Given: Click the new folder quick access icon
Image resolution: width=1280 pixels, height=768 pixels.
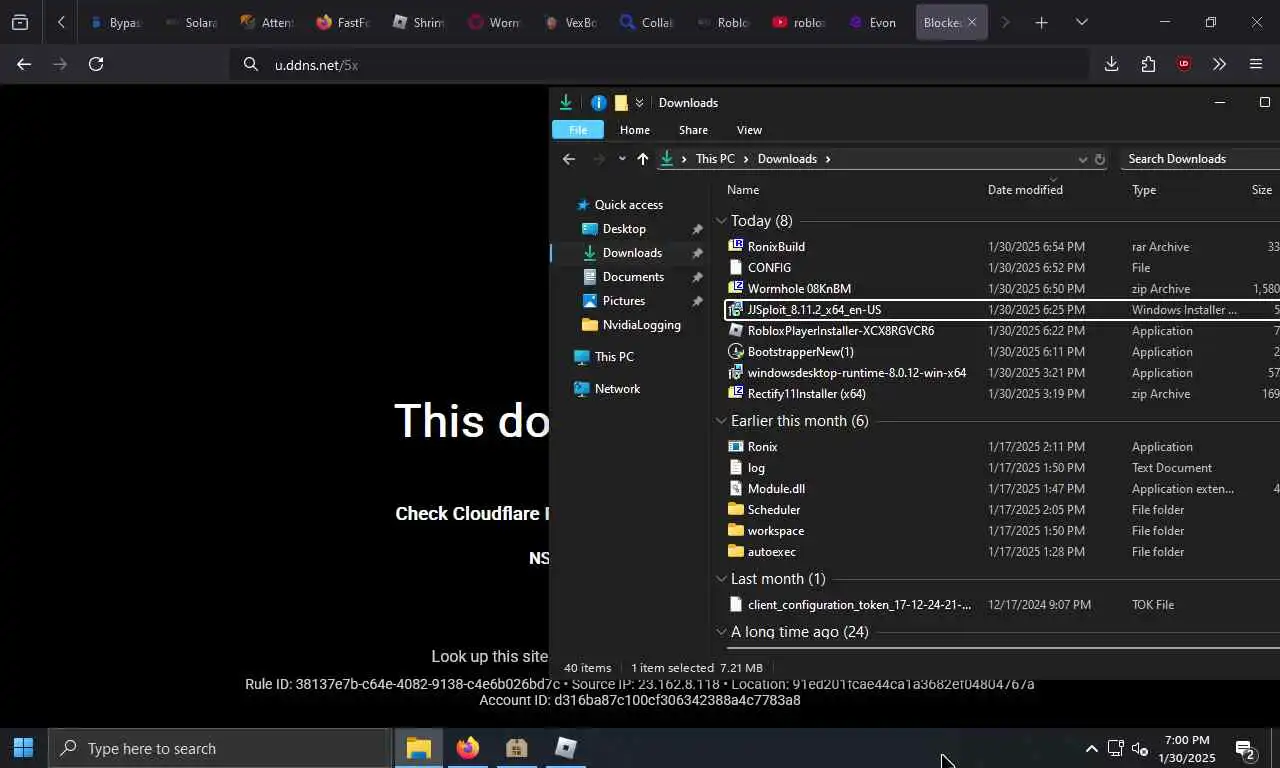Looking at the screenshot, I should (621, 102).
